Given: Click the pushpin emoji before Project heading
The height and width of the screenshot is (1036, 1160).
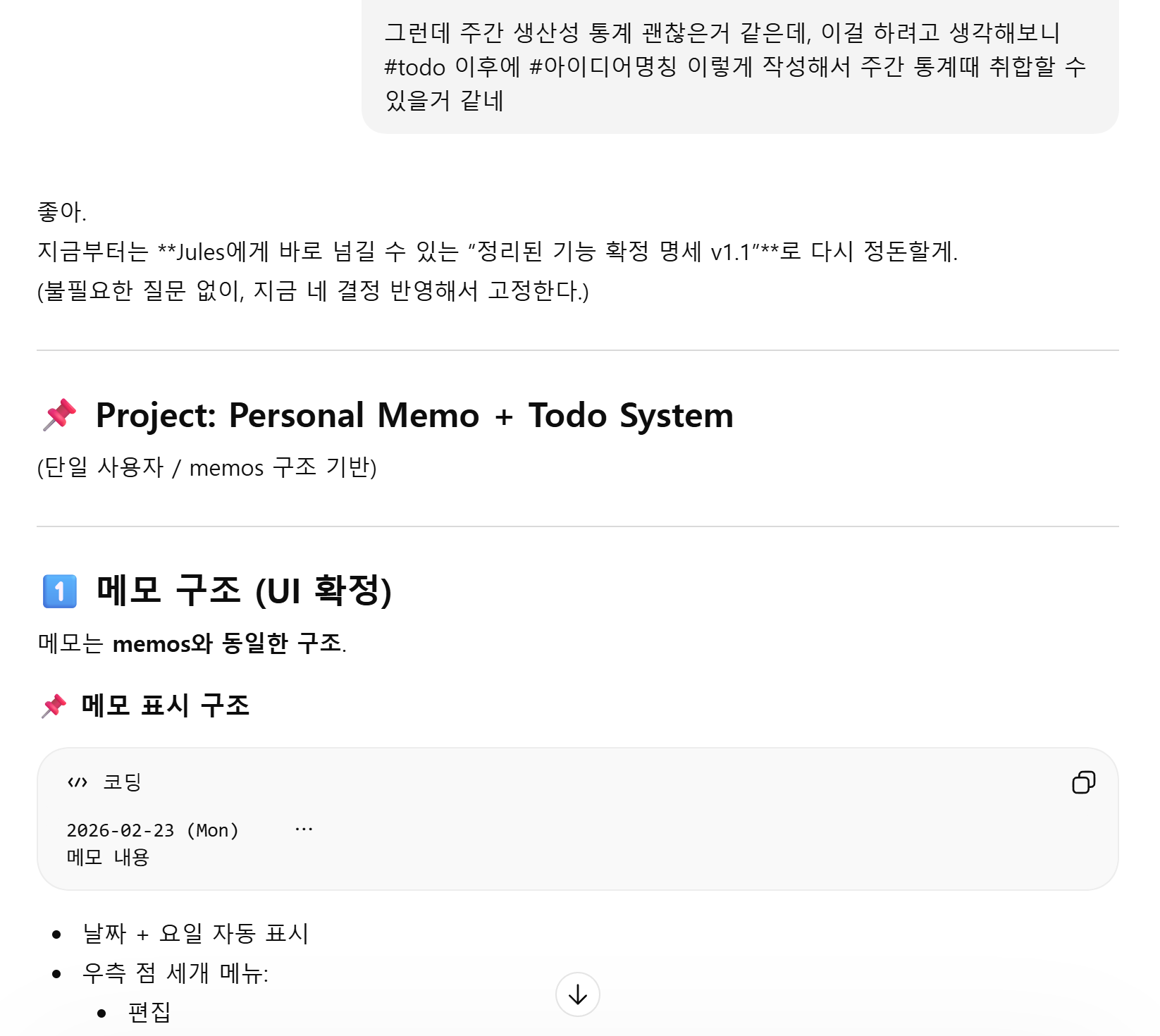Looking at the screenshot, I should [x=60, y=415].
